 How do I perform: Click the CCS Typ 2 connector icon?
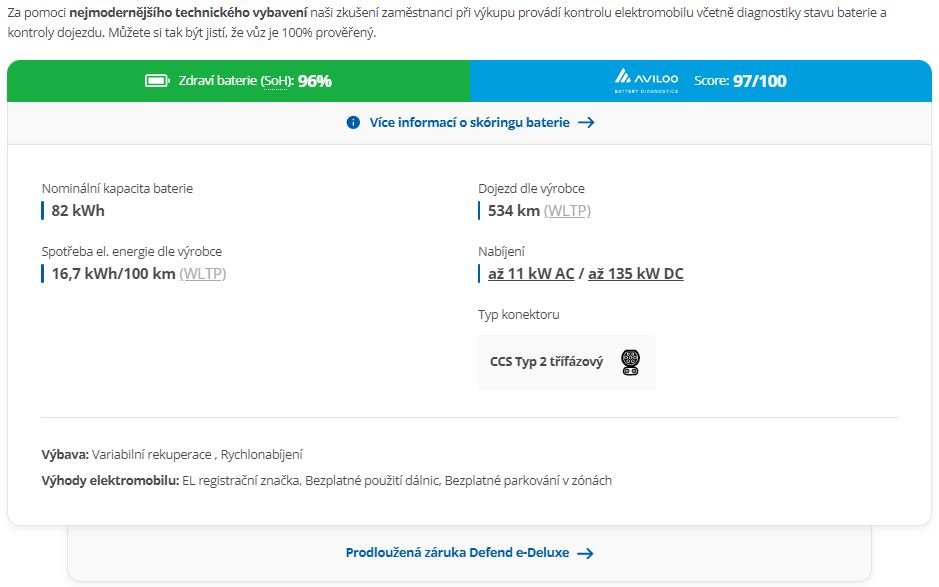(x=630, y=362)
